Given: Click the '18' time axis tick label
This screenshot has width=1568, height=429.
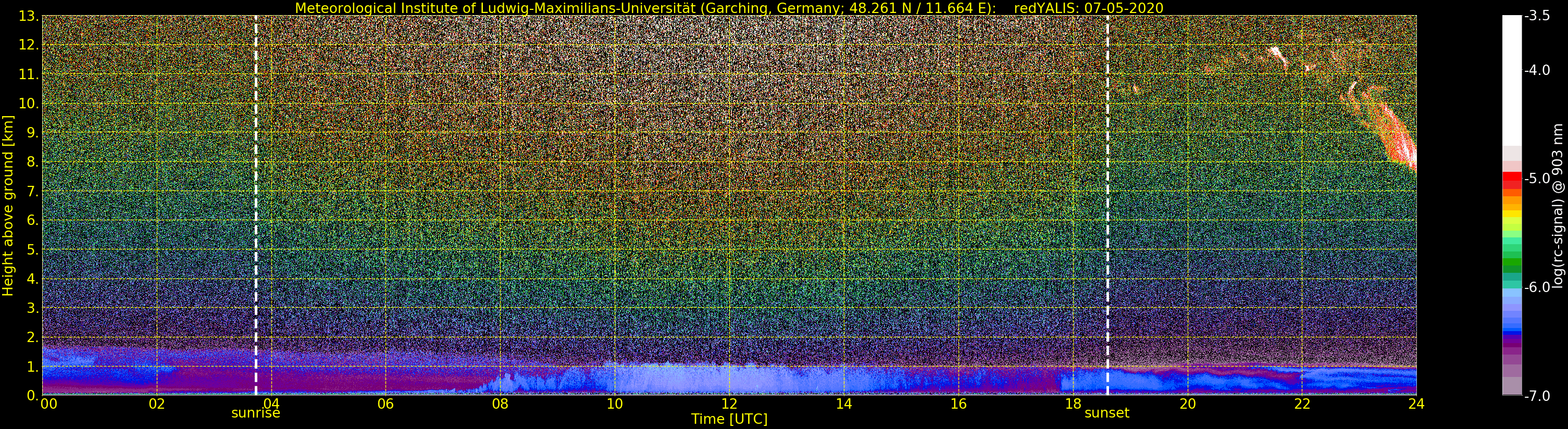Looking at the screenshot, I should point(1073,403).
